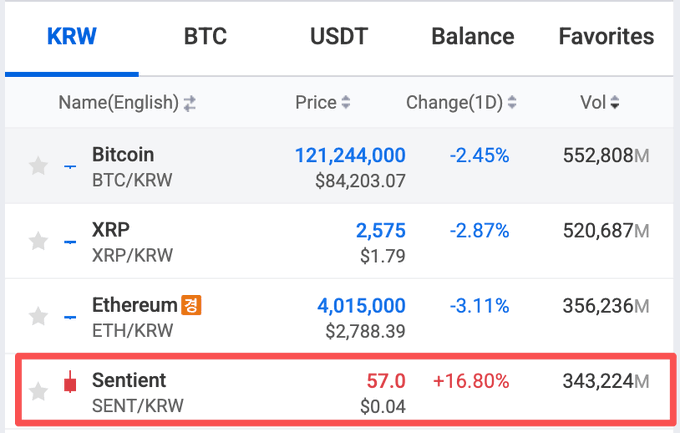
Task: Star Ethereum as a favorite
Action: coord(38,316)
